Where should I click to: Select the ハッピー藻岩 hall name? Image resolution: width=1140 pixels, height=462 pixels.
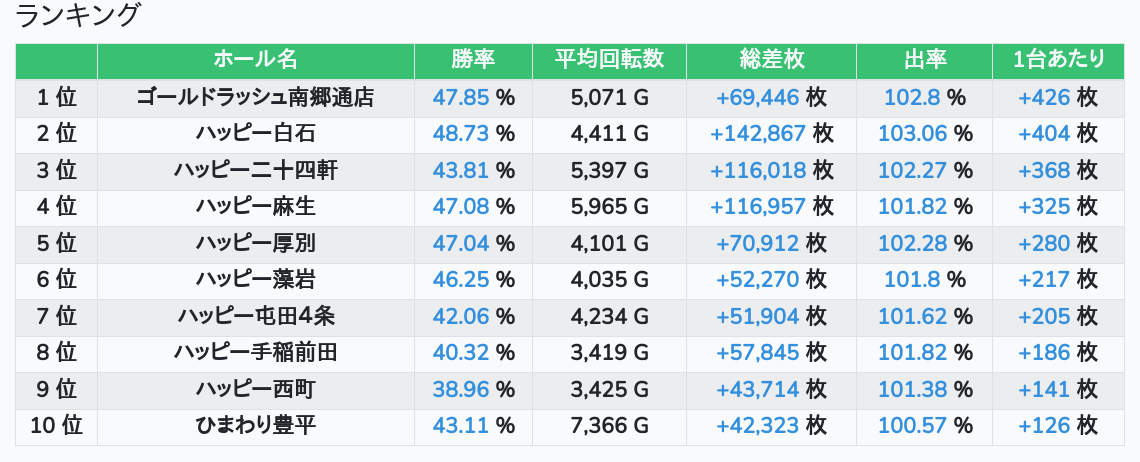pyautogui.click(x=255, y=279)
